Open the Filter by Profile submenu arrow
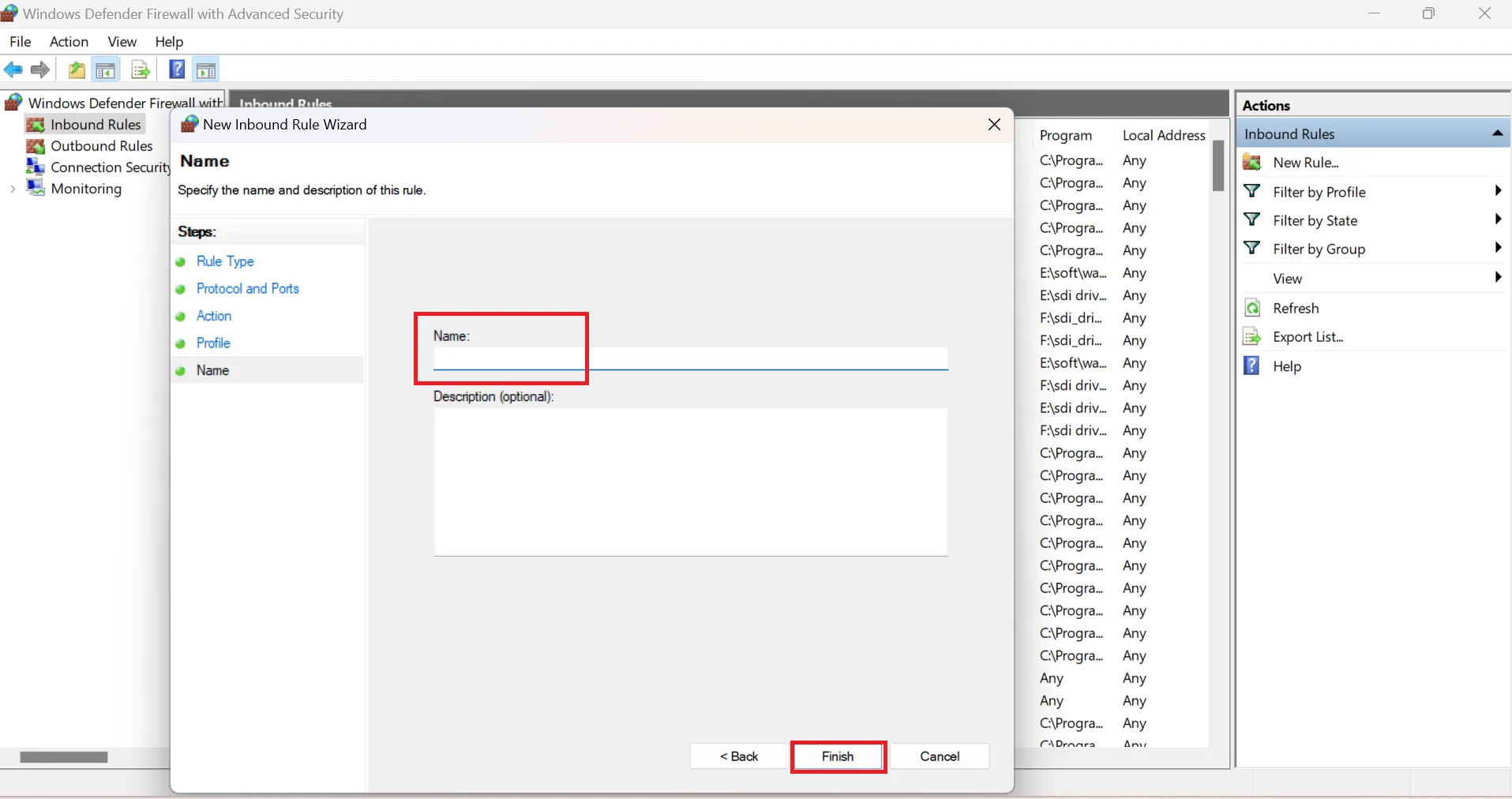Viewport: 1512px width, 799px height. [1497, 191]
